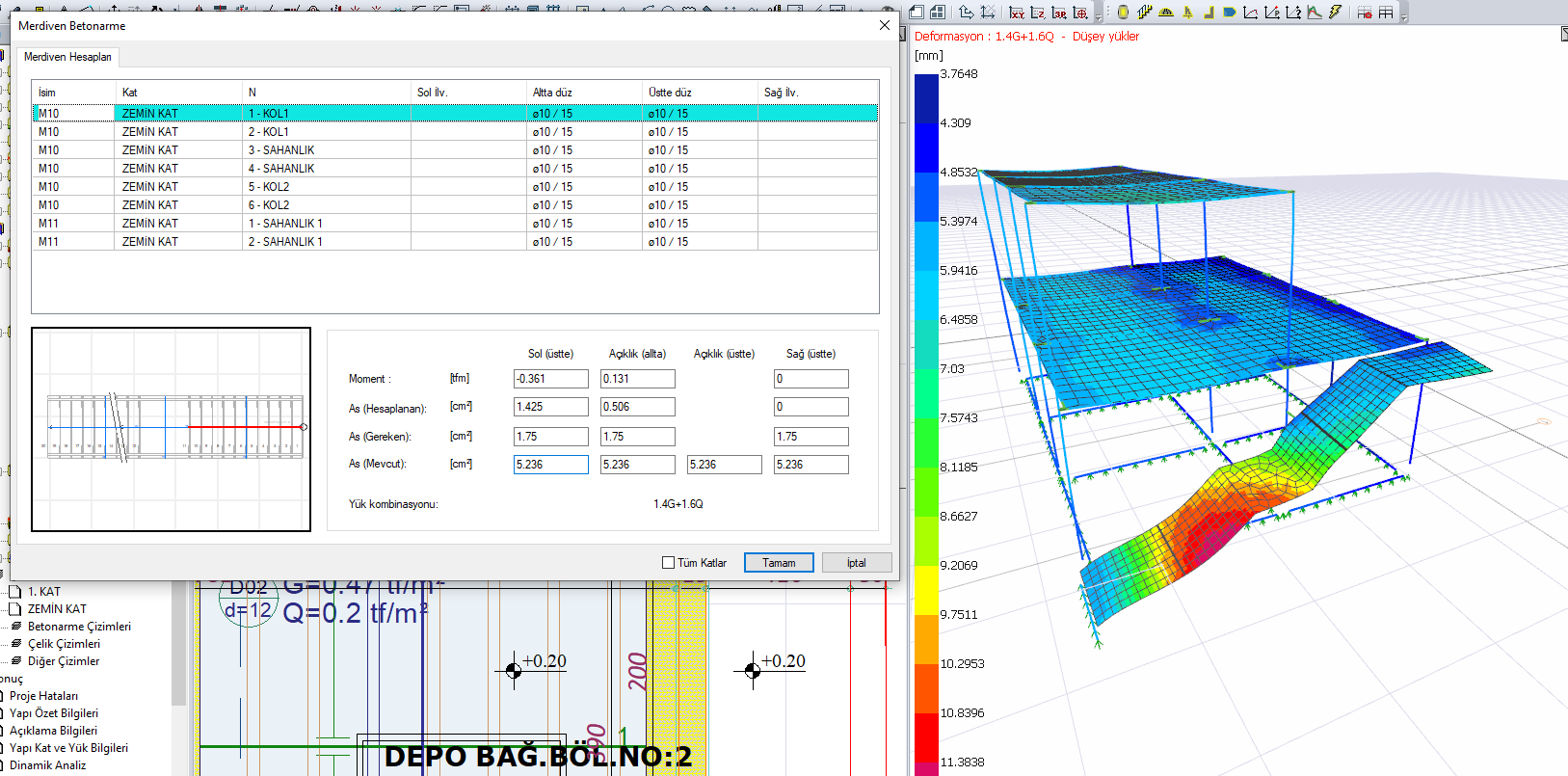Click the DEPO BAĞ.BÖL.NO:2 drawing label
Screen dimensions: 1568x776
point(538,757)
